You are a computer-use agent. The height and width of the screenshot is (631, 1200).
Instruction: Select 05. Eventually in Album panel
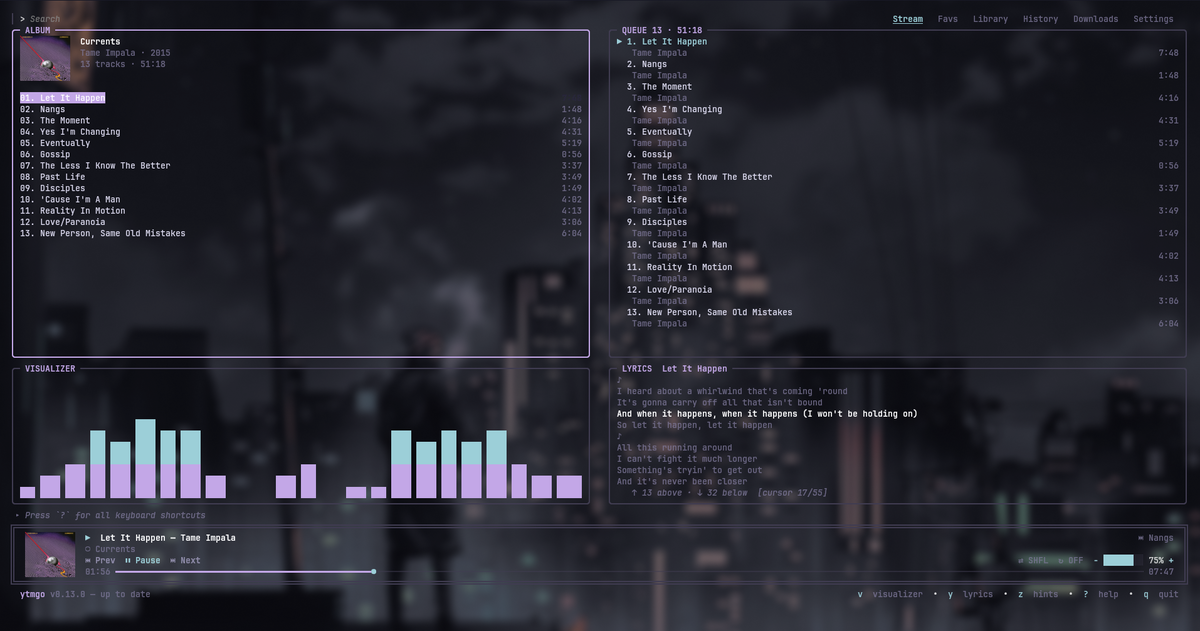click(x=300, y=143)
